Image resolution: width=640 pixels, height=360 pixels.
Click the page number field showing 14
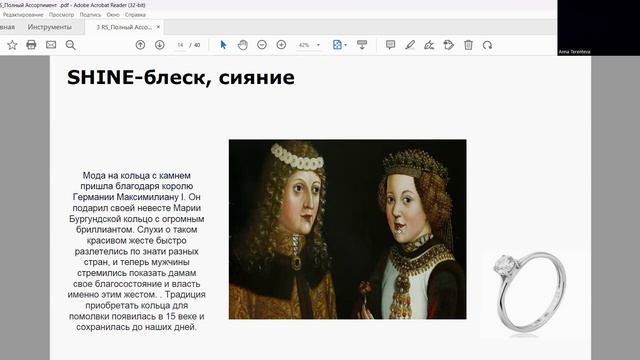180,45
